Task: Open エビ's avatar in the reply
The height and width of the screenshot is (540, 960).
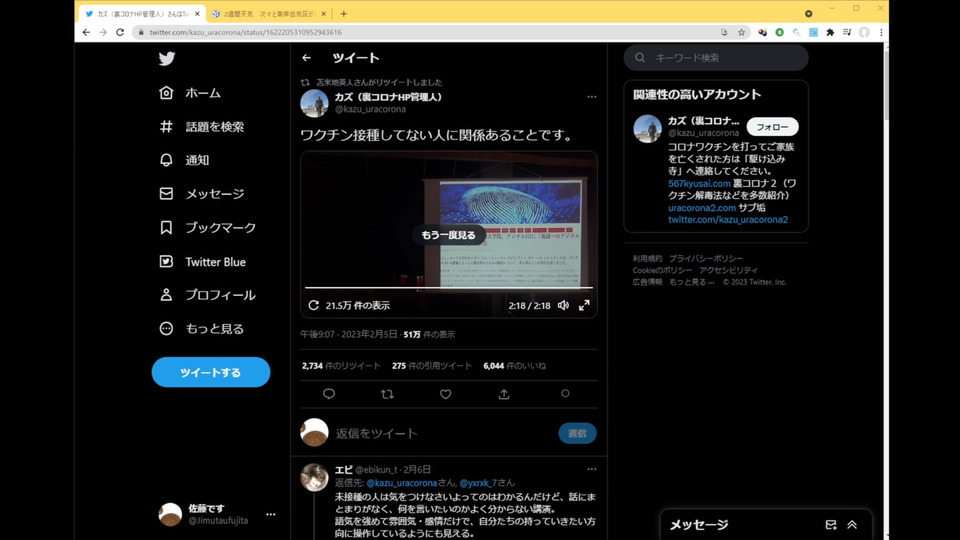Action: coord(314,477)
